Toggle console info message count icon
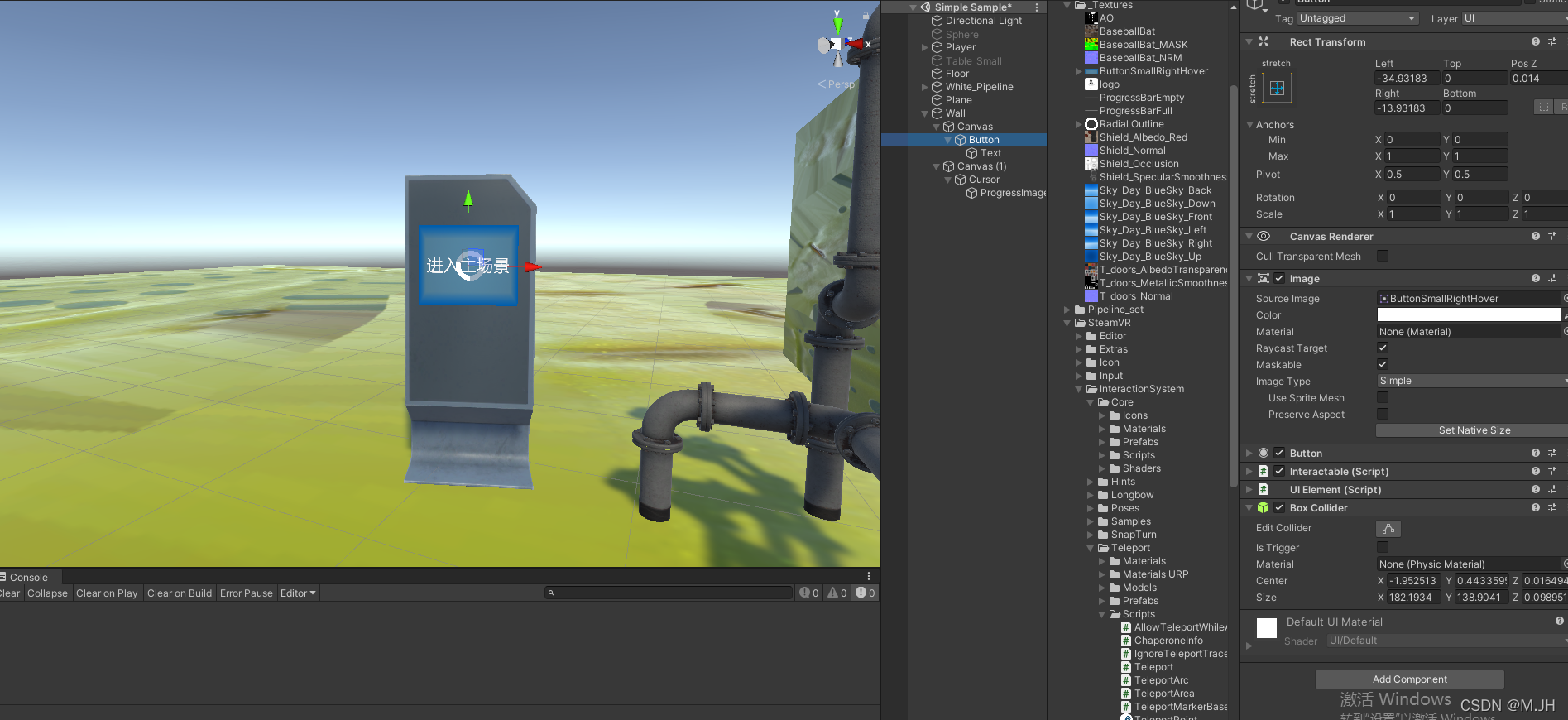 tap(809, 593)
